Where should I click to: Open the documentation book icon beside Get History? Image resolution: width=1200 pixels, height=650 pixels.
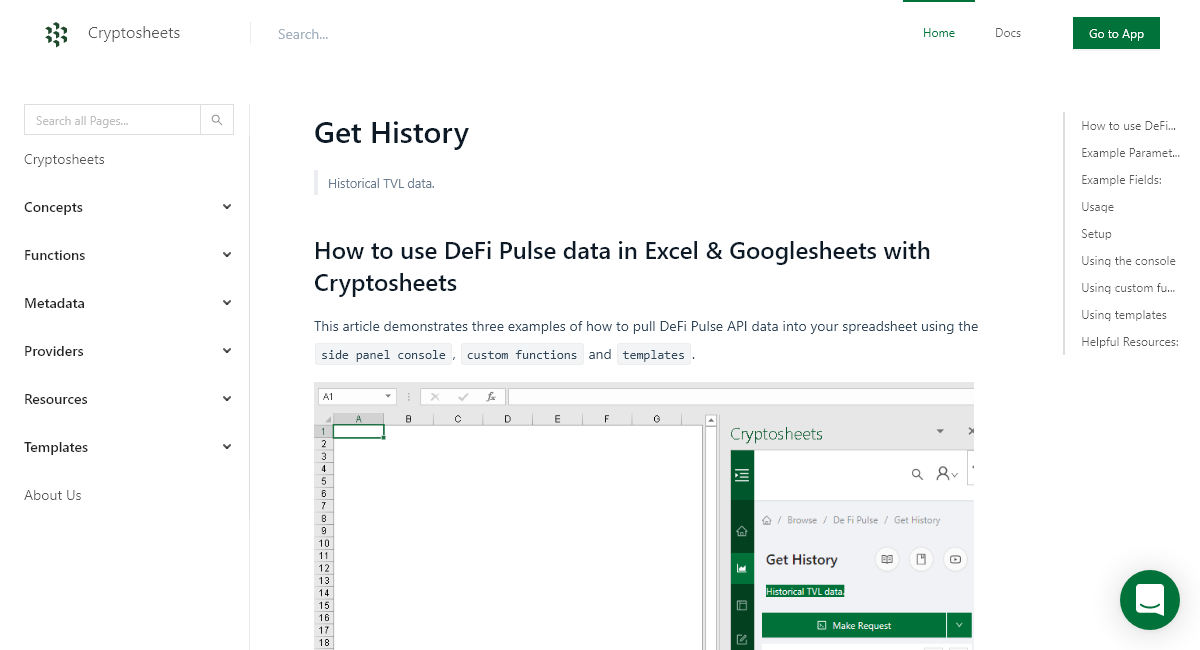point(887,559)
